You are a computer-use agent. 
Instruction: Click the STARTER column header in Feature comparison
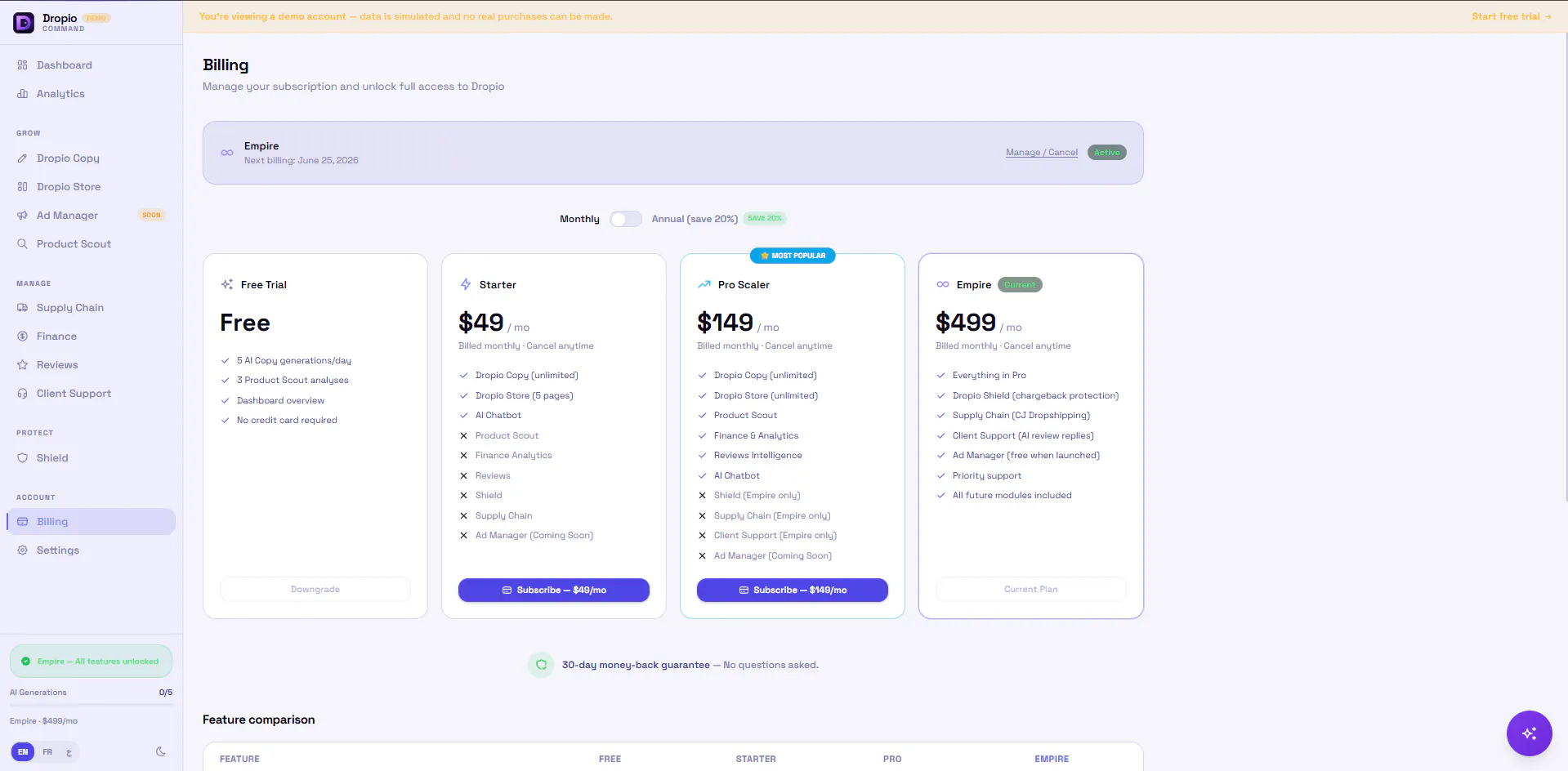756,760
